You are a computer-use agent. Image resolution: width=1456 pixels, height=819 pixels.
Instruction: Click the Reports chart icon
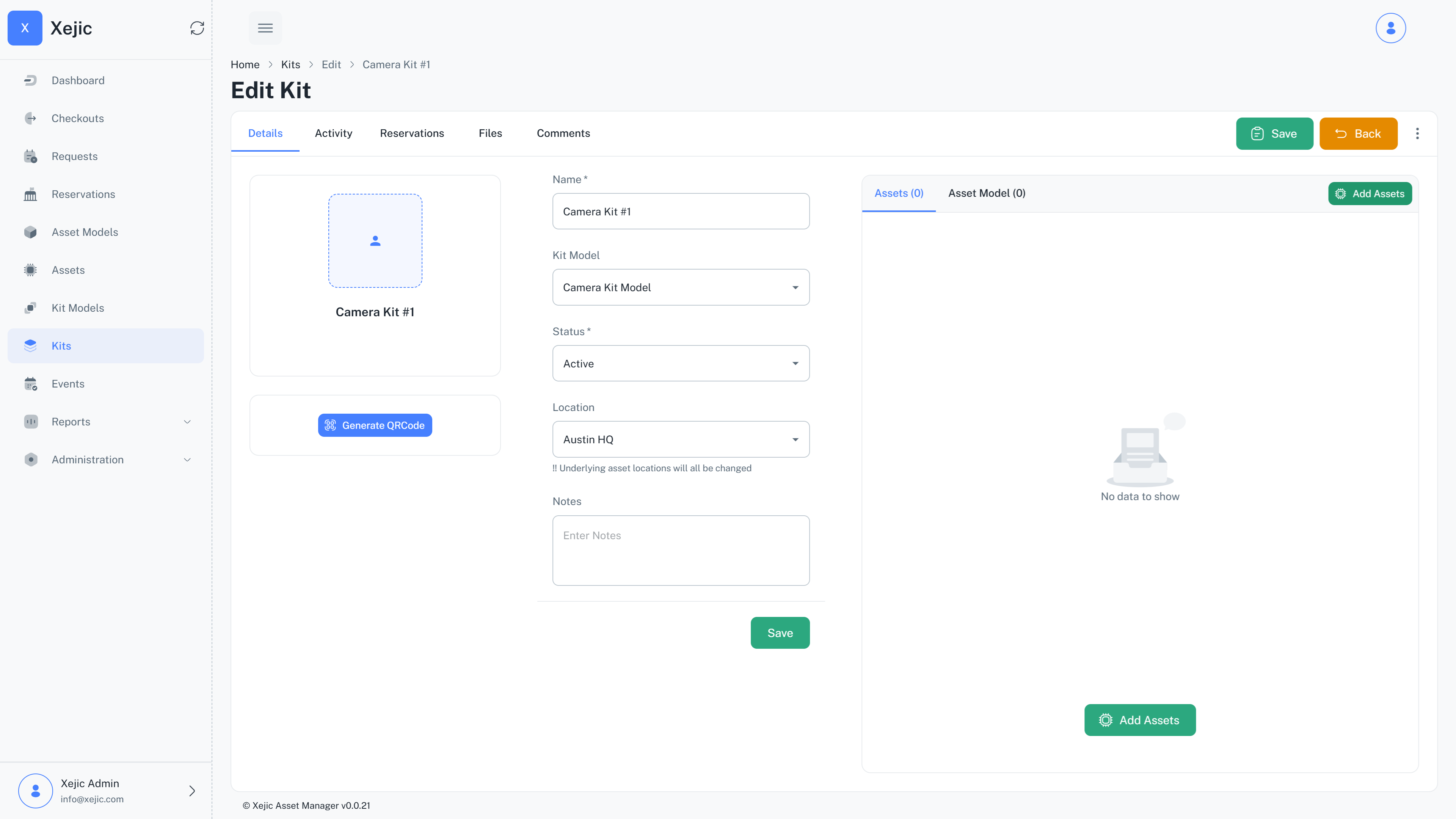(30, 421)
